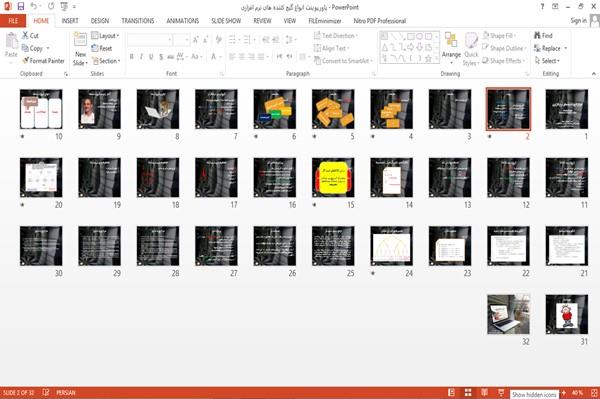Open the Arrange menu
Image resolution: width=600 pixels, height=399 pixels.
pos(451,48)
